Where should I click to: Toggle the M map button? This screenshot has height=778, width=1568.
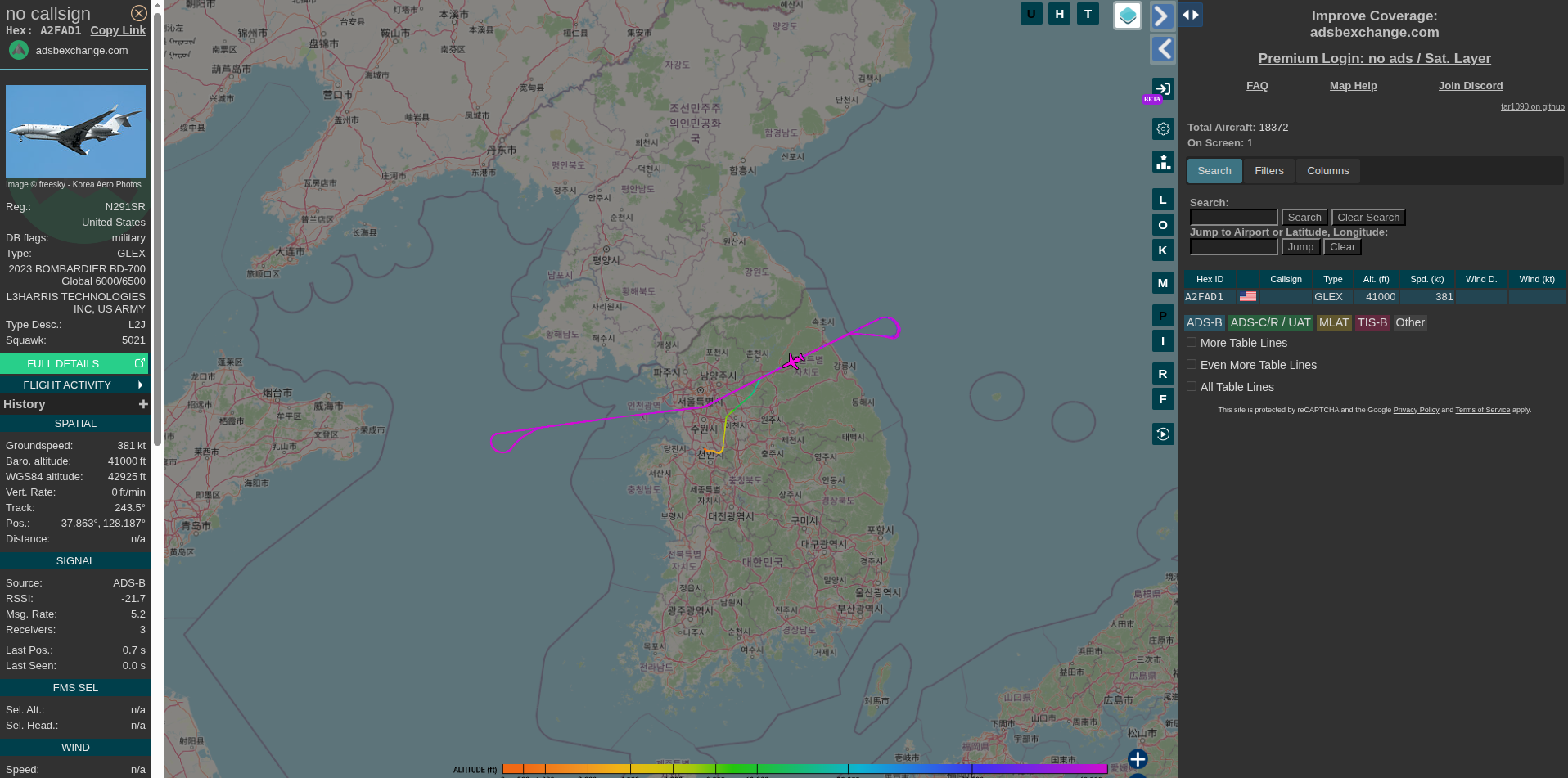point(1163,283)
